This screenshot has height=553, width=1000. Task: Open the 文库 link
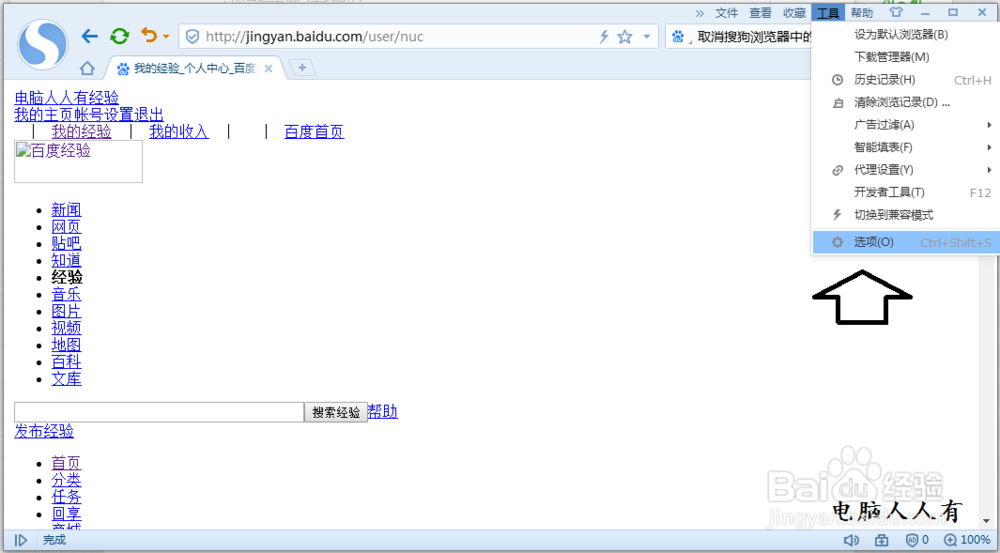[66, 379]
